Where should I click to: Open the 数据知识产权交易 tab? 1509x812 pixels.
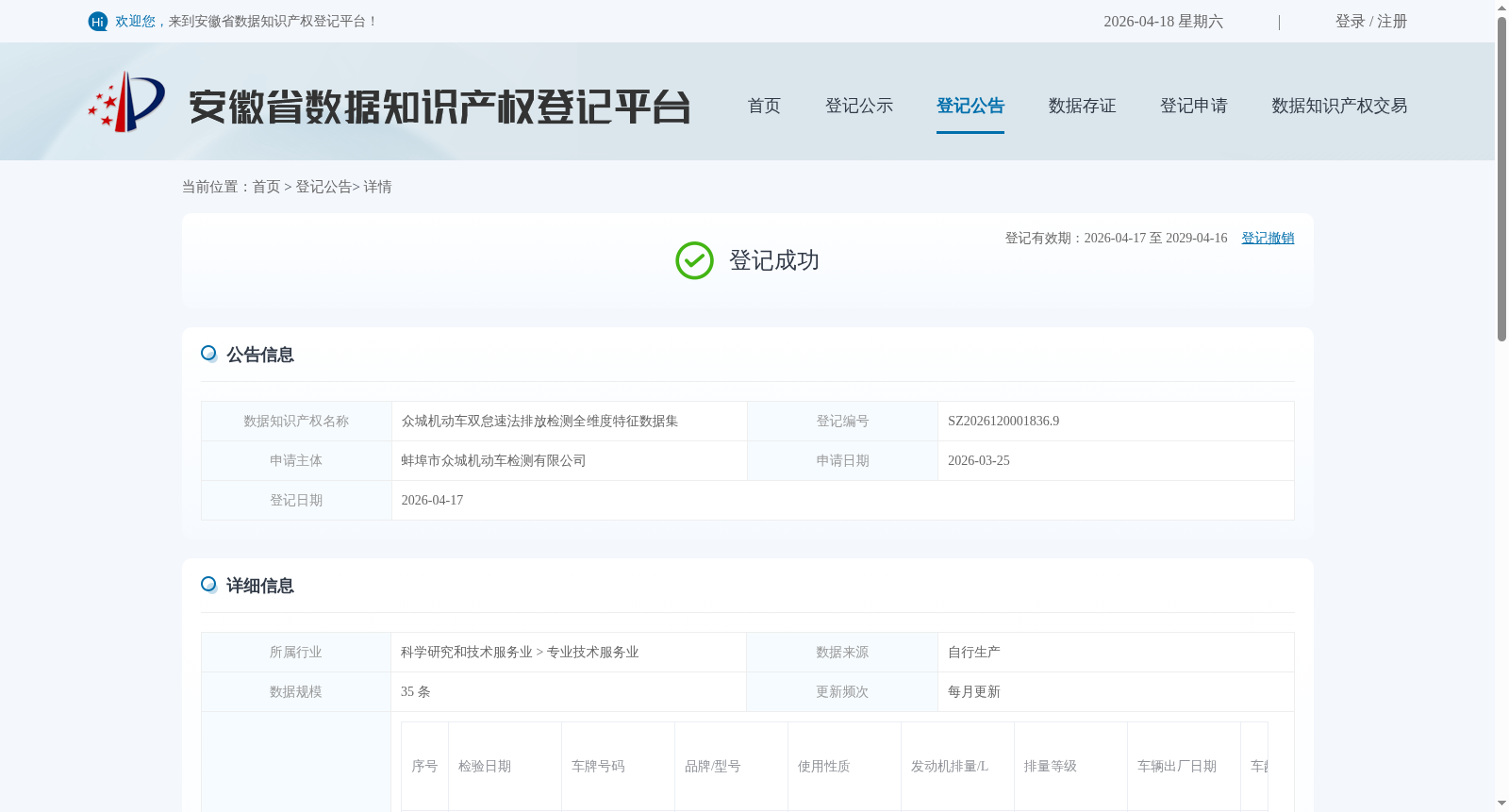[x=1339, y=106]
